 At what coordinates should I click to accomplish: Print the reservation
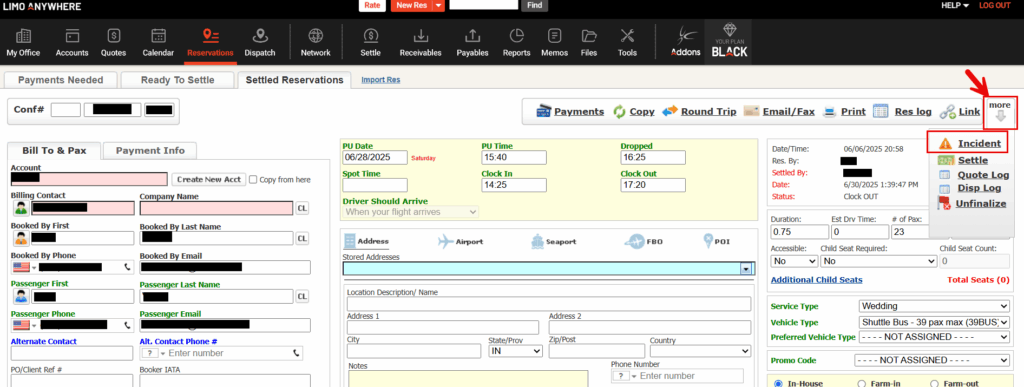pyautogui.click(x=844, y=112)
